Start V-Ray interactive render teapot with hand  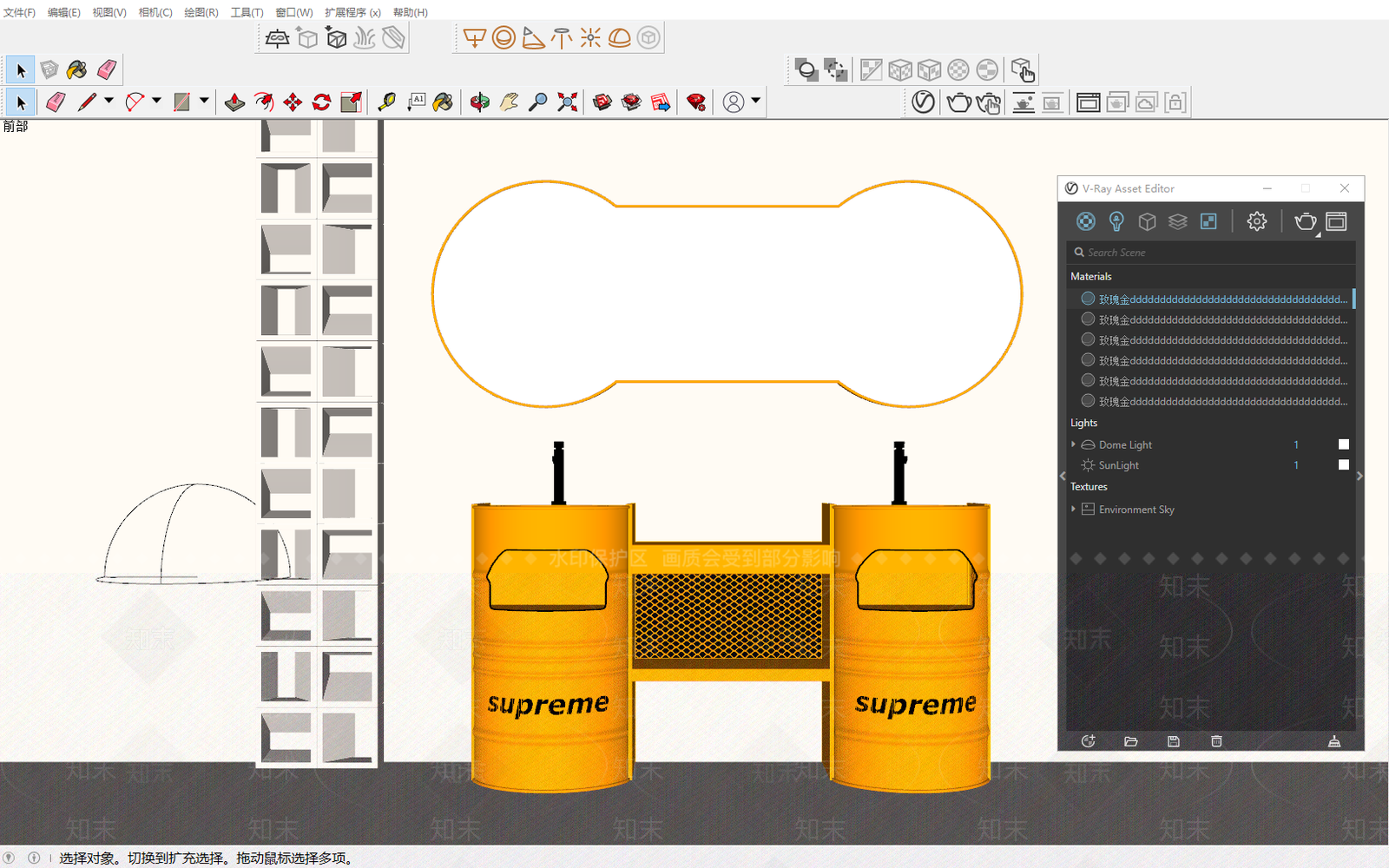click(989, 102)
